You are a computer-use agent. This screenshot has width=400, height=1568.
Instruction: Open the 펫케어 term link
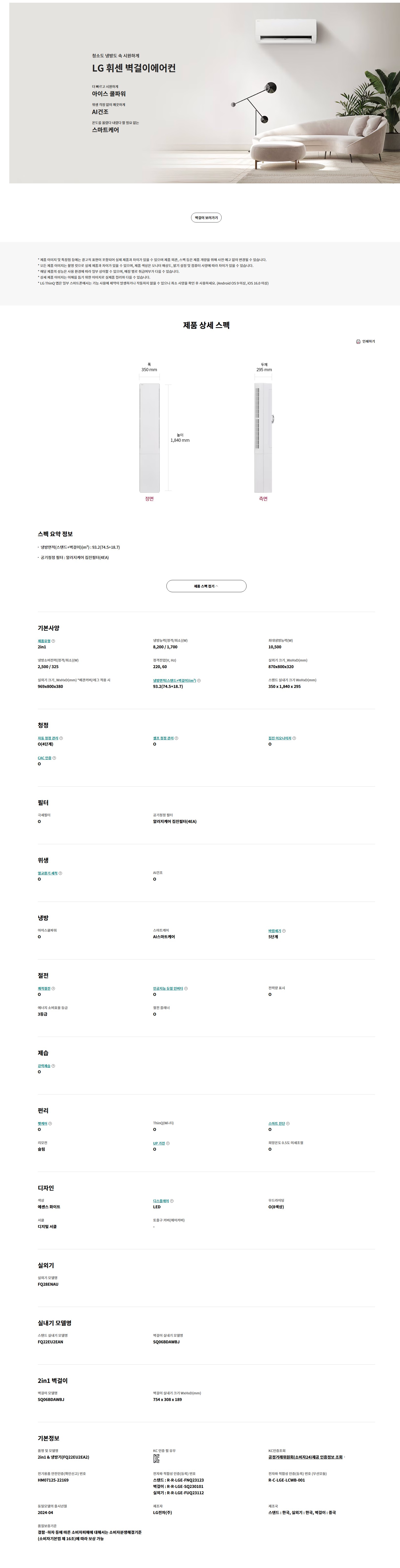tap(42, 1124)
